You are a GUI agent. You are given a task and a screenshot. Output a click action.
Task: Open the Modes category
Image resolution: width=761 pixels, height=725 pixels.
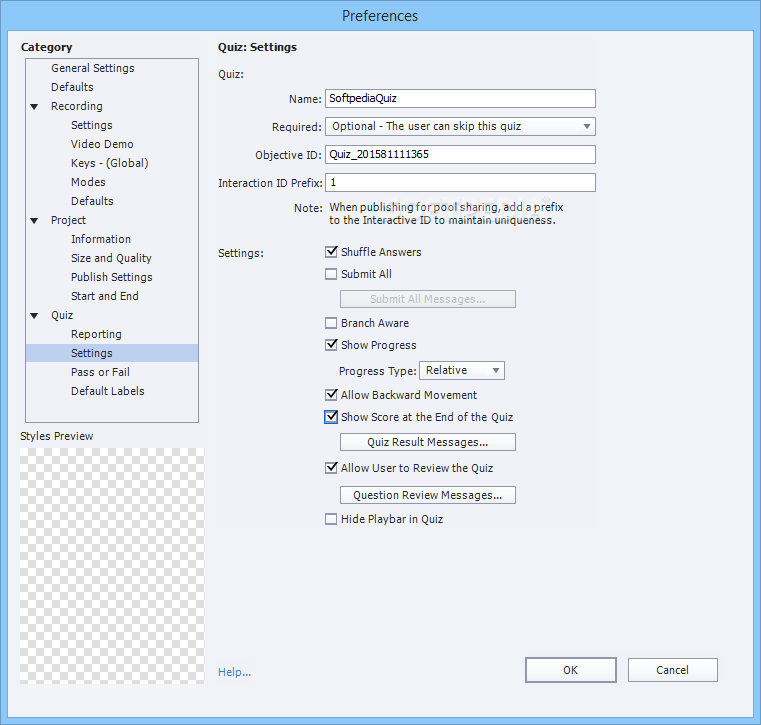pos(88,182)
